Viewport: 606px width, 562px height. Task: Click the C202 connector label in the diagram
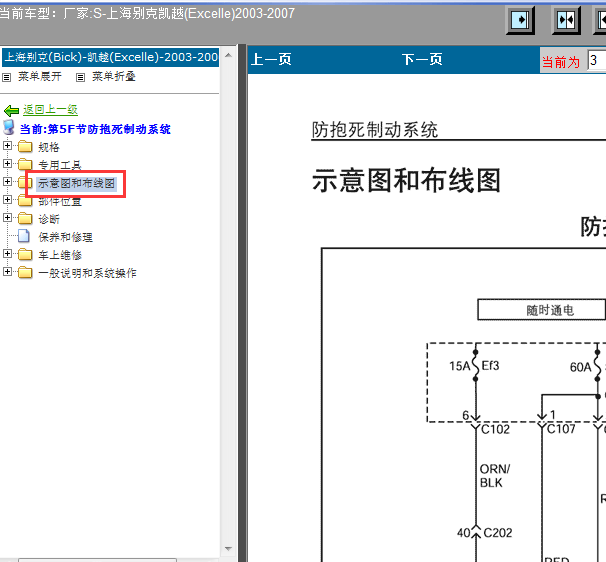point(498,533)
